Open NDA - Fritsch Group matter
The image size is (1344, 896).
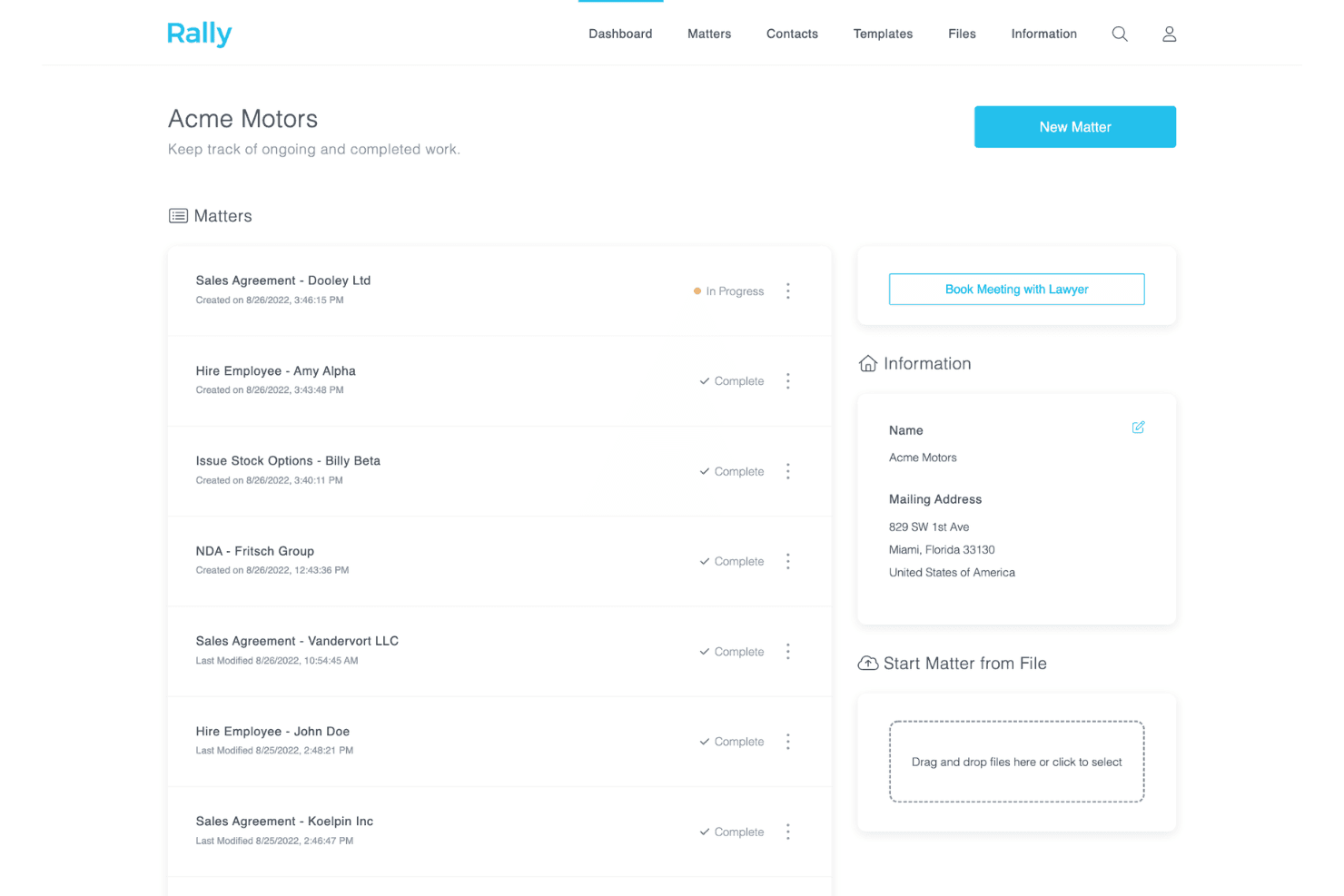255,551
